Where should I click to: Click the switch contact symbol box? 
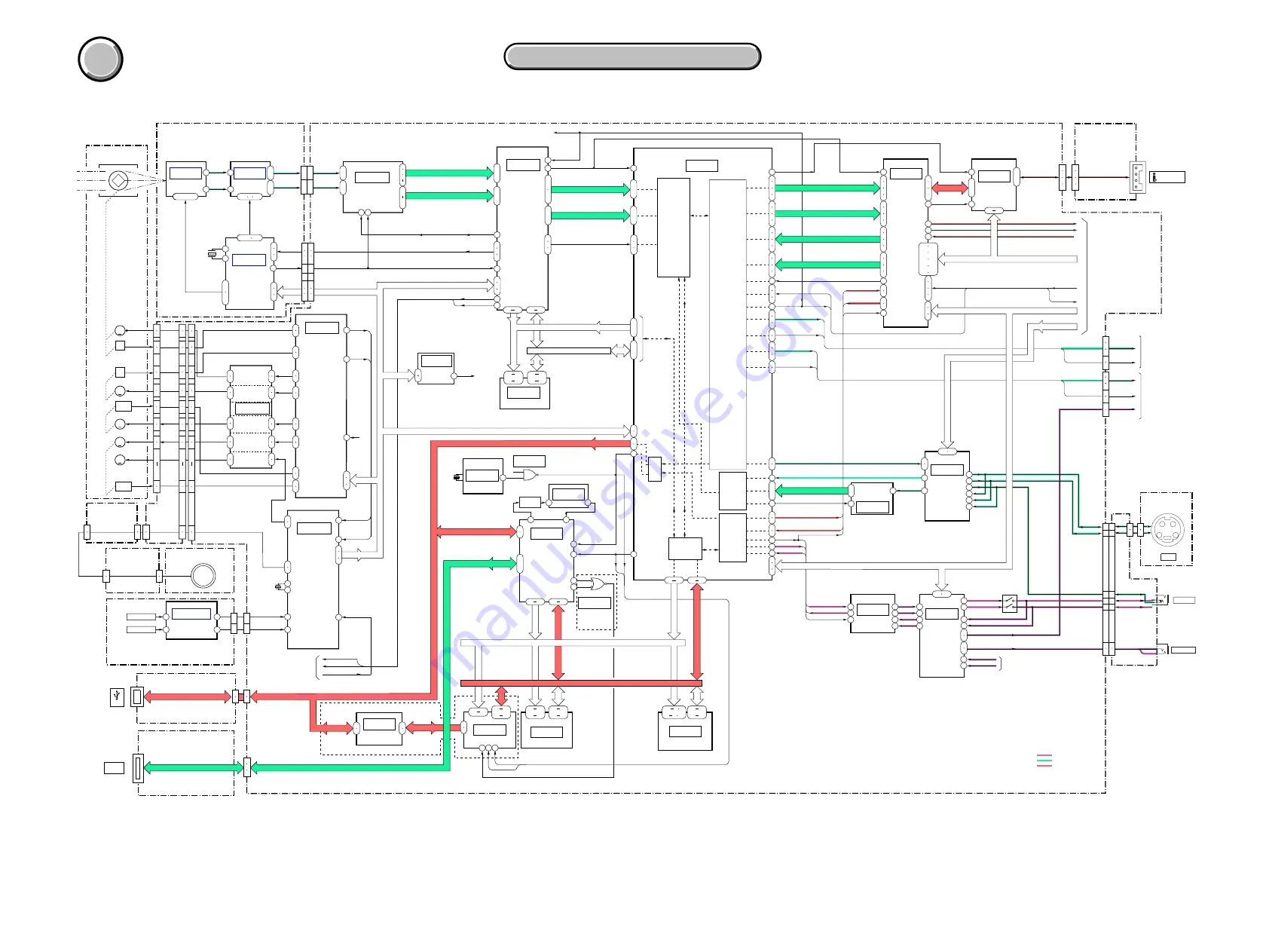1010,603
